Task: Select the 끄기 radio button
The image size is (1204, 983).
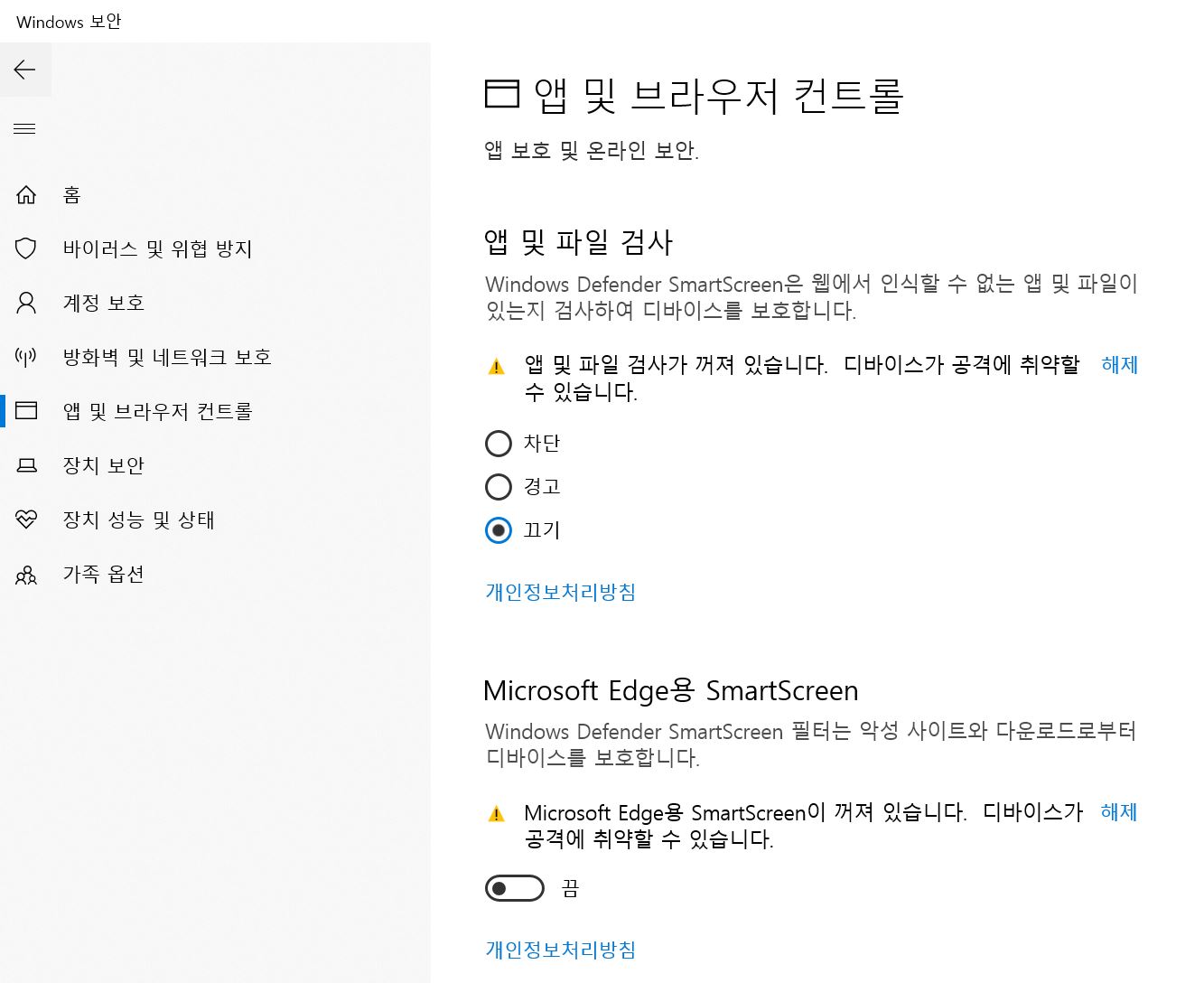Action: (499, 530)
